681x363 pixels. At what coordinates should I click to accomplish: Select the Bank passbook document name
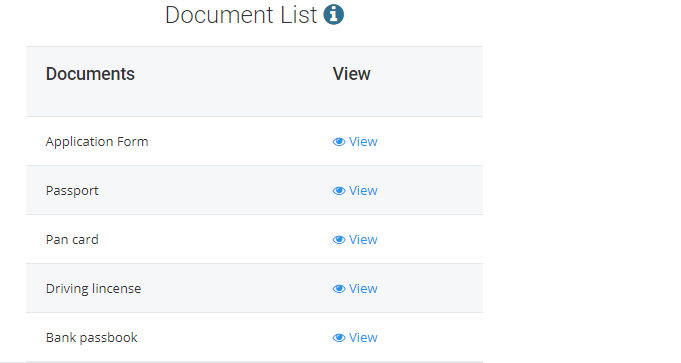point(92,338)
